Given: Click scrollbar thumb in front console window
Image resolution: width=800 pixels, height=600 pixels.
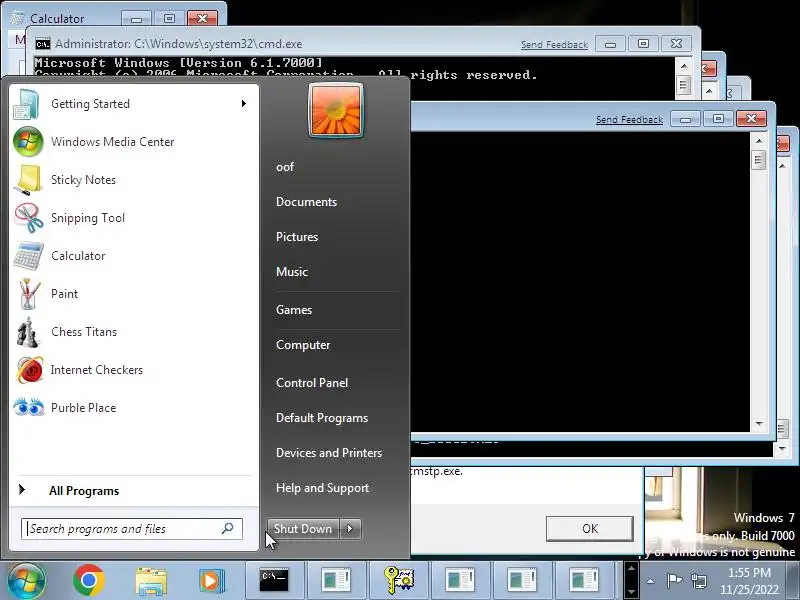Looking at the screenshot, I should pos(759,160).
